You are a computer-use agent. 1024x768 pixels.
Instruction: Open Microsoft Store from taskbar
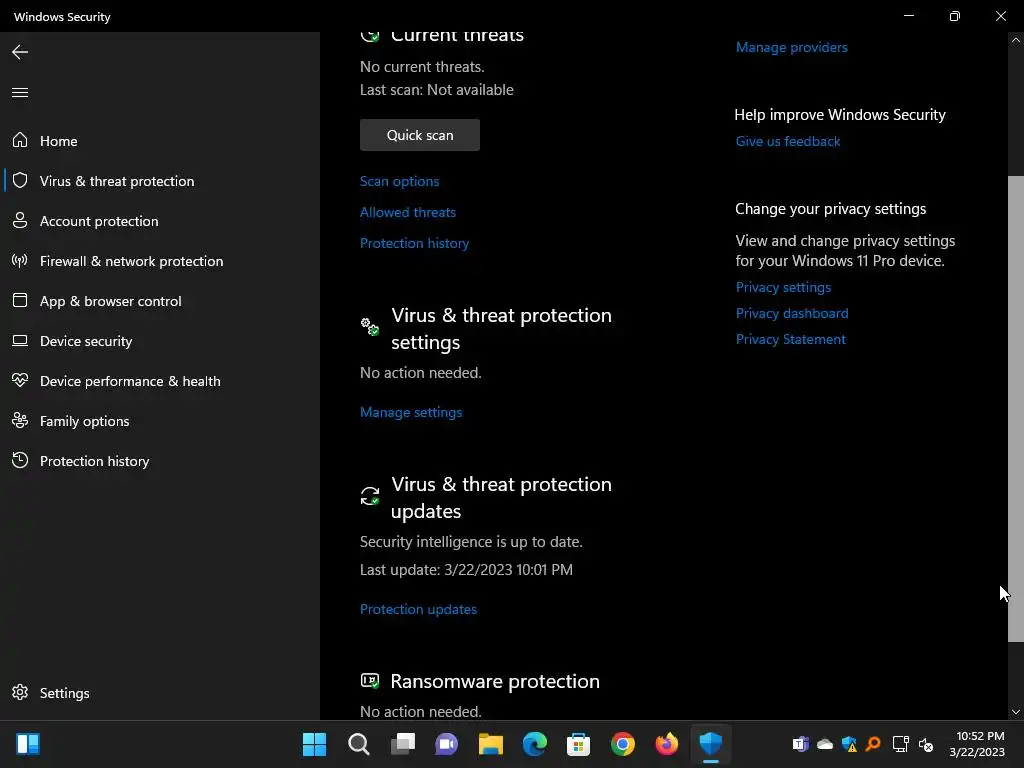point(579,744)
